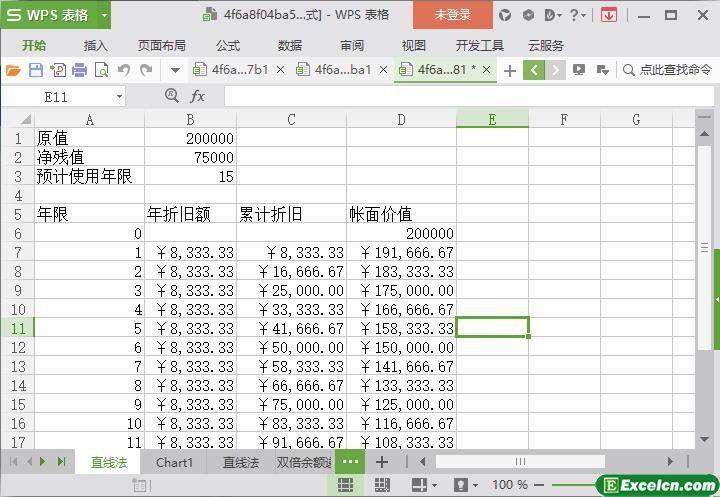The width and height of the screenshot is (720, 497).
Task: Open the 开发工具 ribbon tab
Action: pyautogui.click(x=479, y=45)
